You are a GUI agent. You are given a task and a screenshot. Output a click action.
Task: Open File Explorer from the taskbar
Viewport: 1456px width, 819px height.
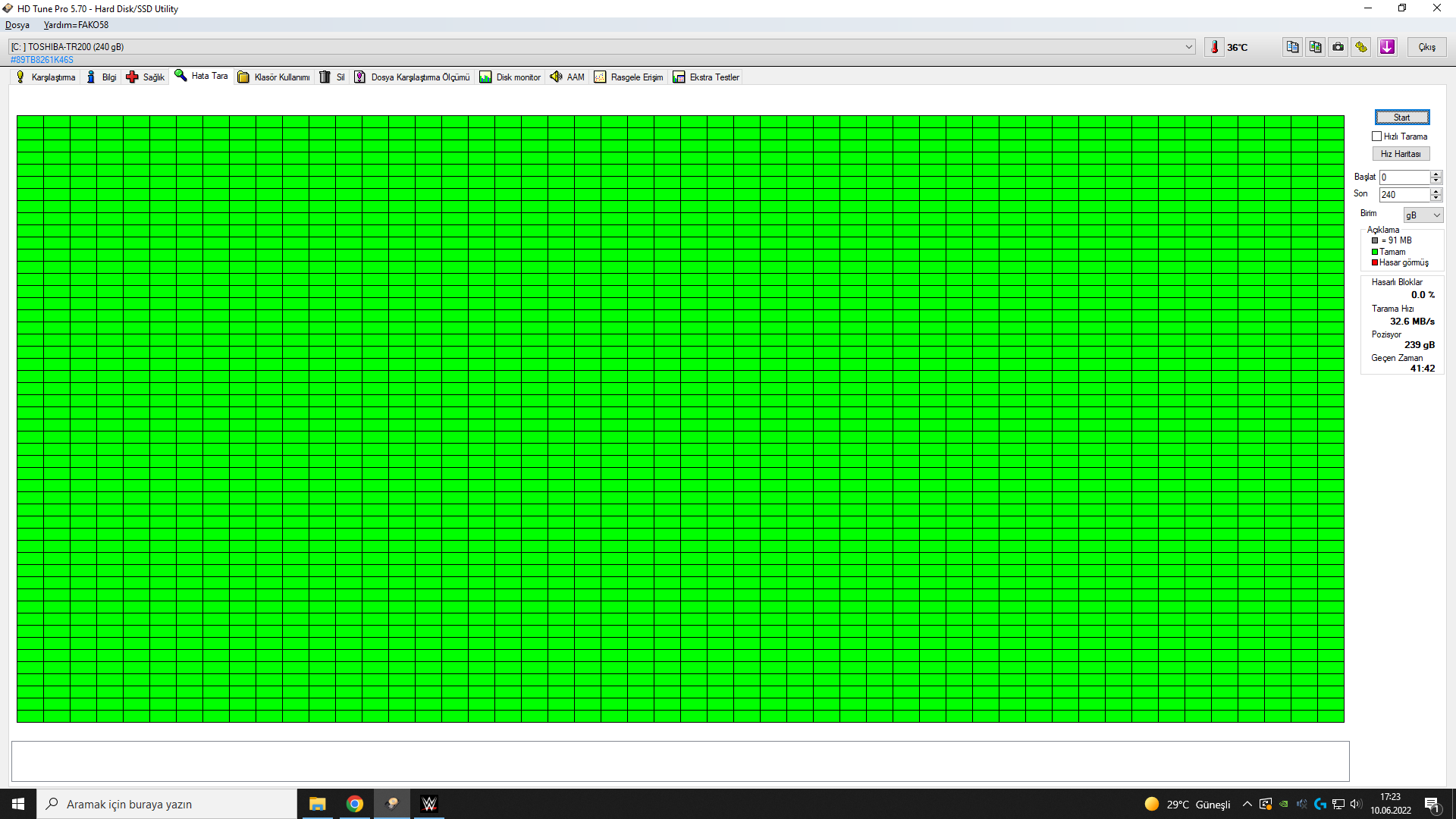(317, 804)
